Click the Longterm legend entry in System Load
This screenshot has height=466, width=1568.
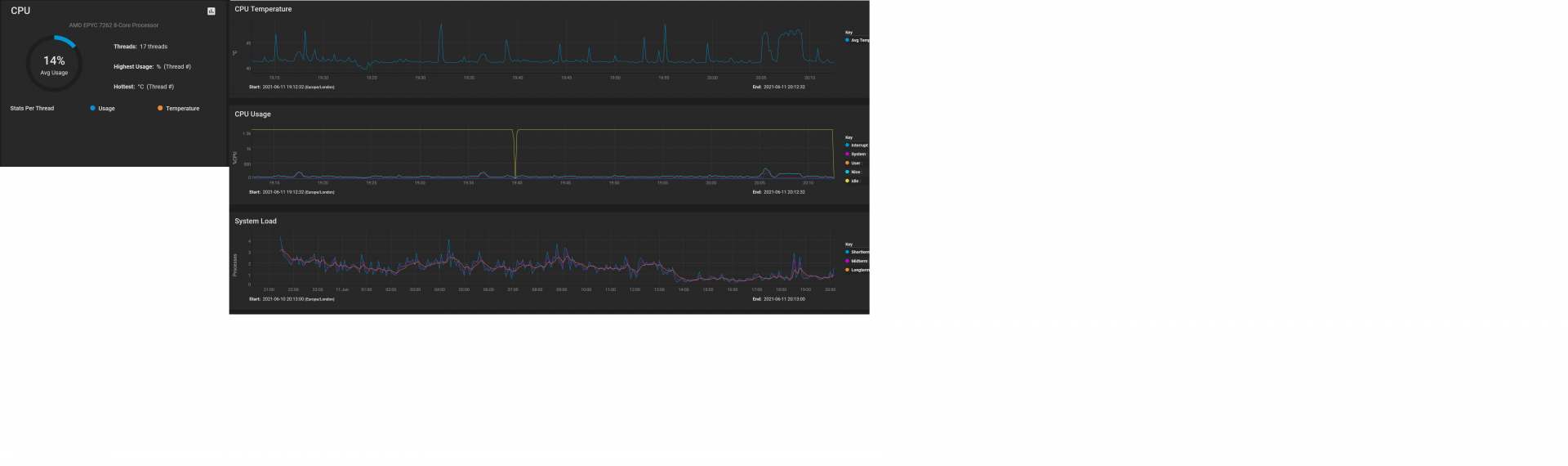pos(858,270)
